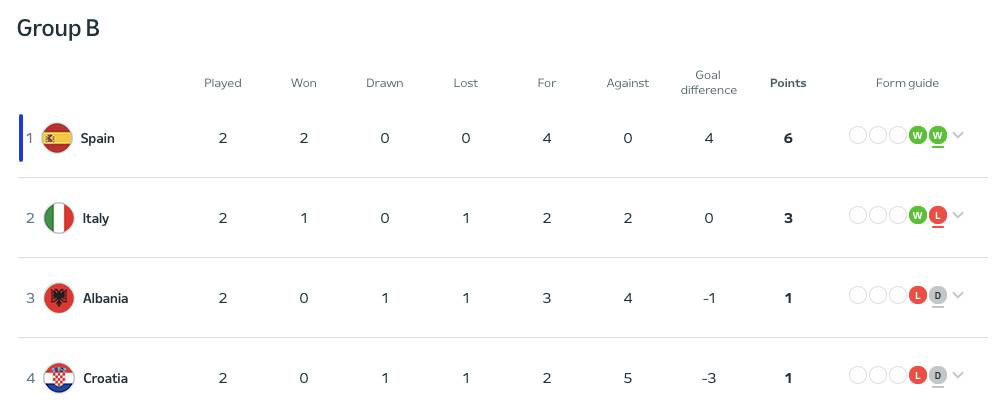Expand Albania's form guide chevron
The width and height of the screenshot is (998, 409).
tap(958, 295)
